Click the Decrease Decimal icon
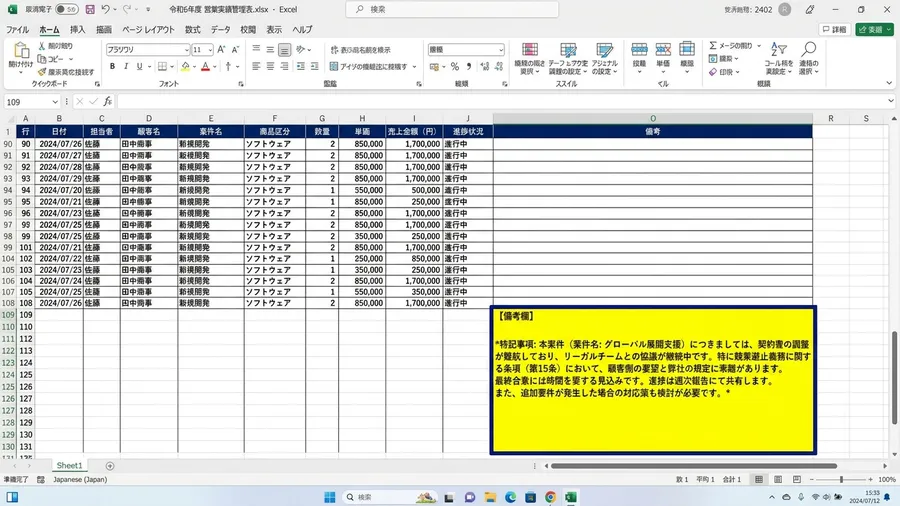Image resolution: width=900 pixels, height=506 pixels. coord(499,67)
